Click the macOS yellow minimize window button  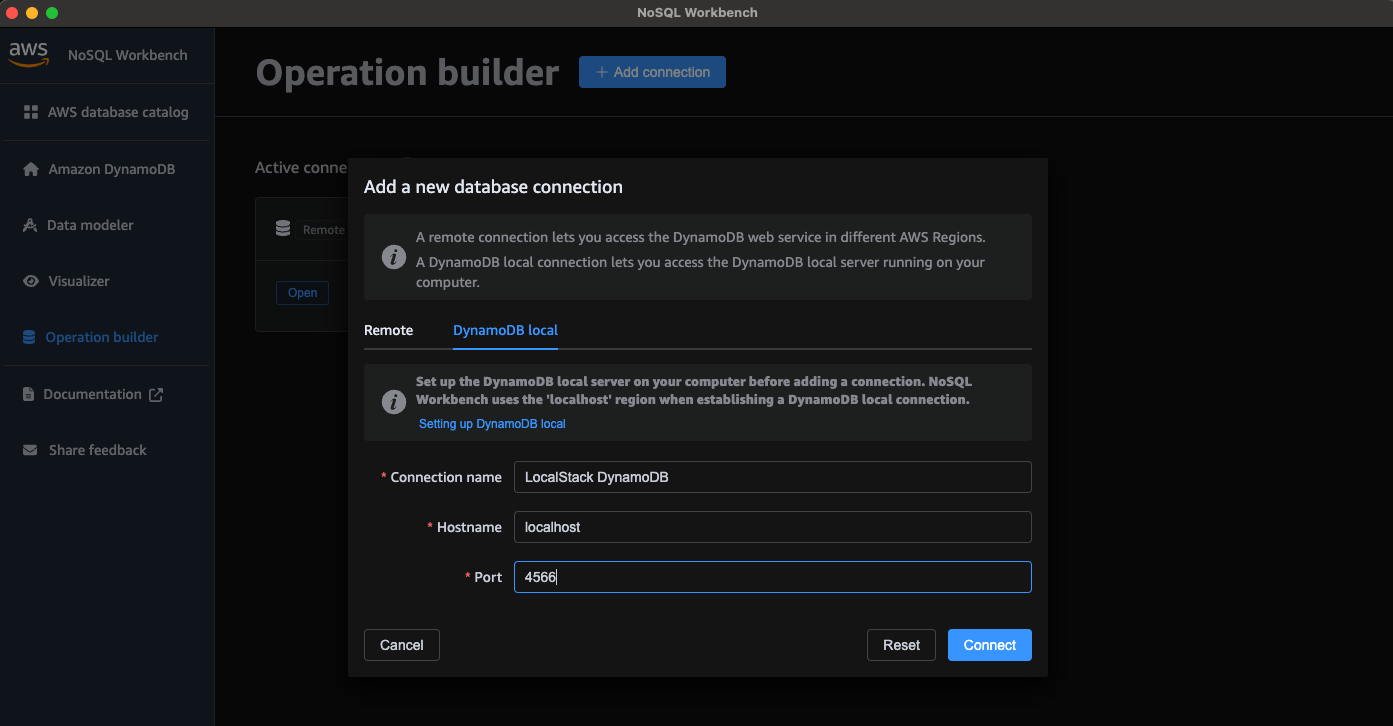tap(32, 13)
